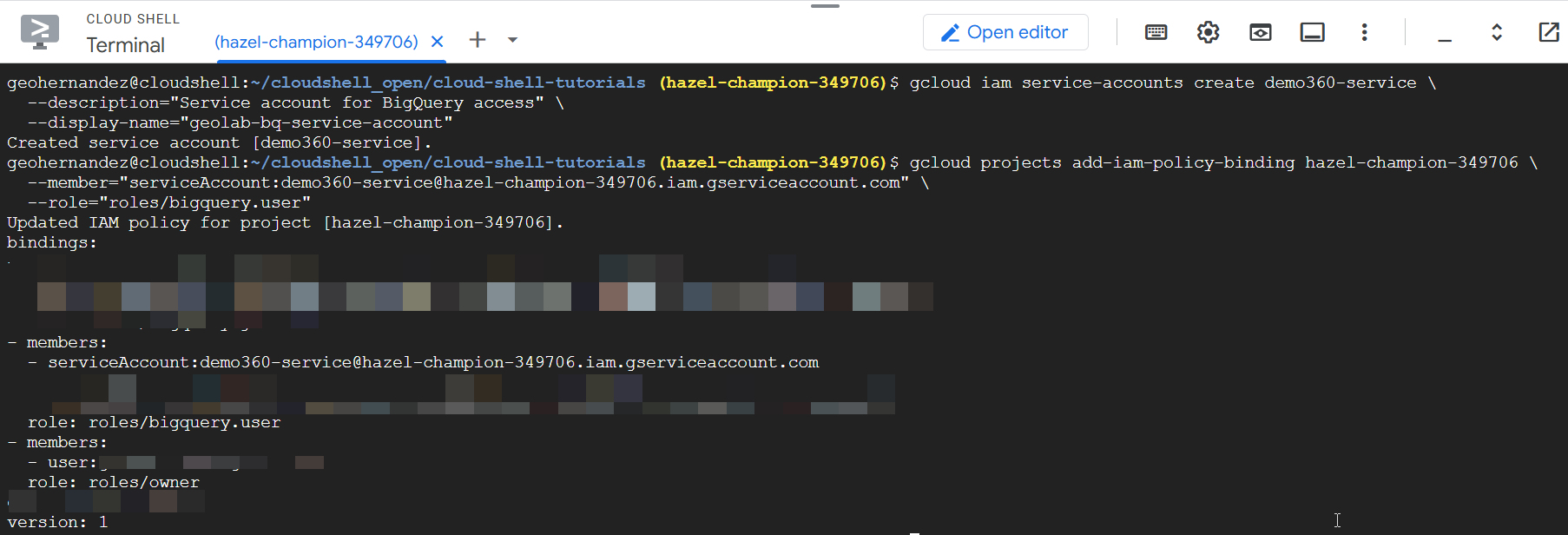
Task: Click the 'version: 1' line
Action: (x=57, y=522)
